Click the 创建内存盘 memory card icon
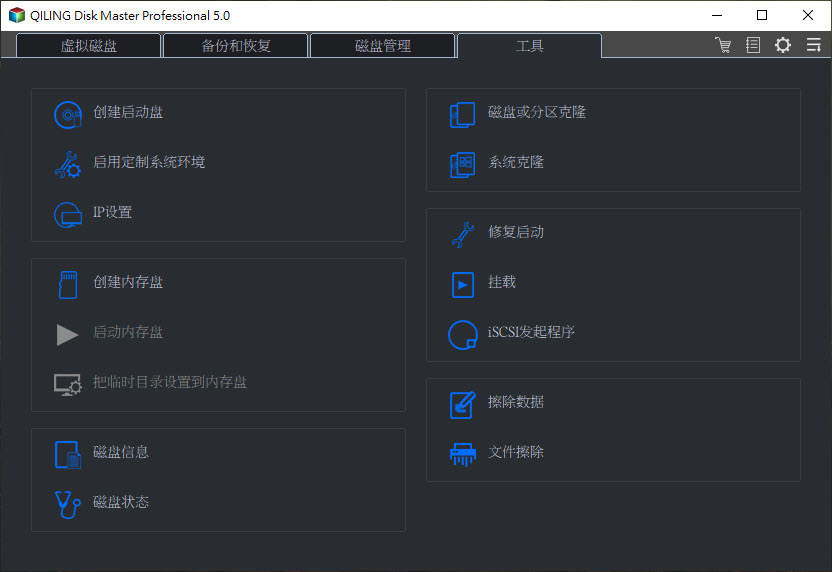 pos(68,284)
